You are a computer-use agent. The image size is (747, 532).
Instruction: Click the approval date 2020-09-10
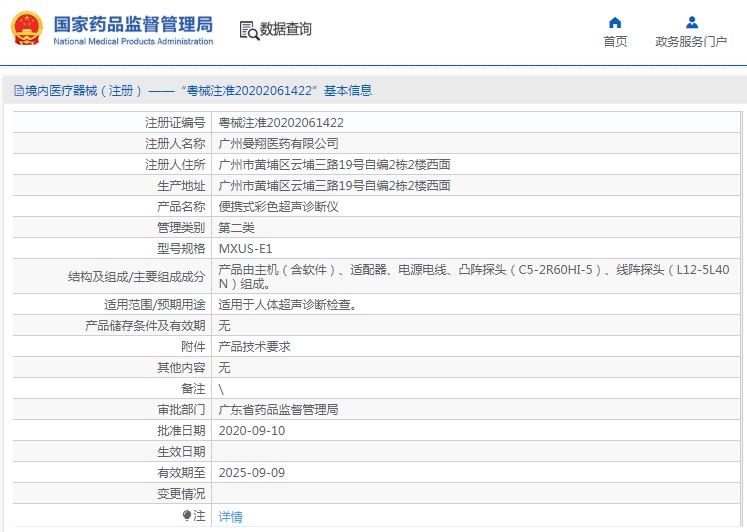pyautogui.click(x=252, y=431)
